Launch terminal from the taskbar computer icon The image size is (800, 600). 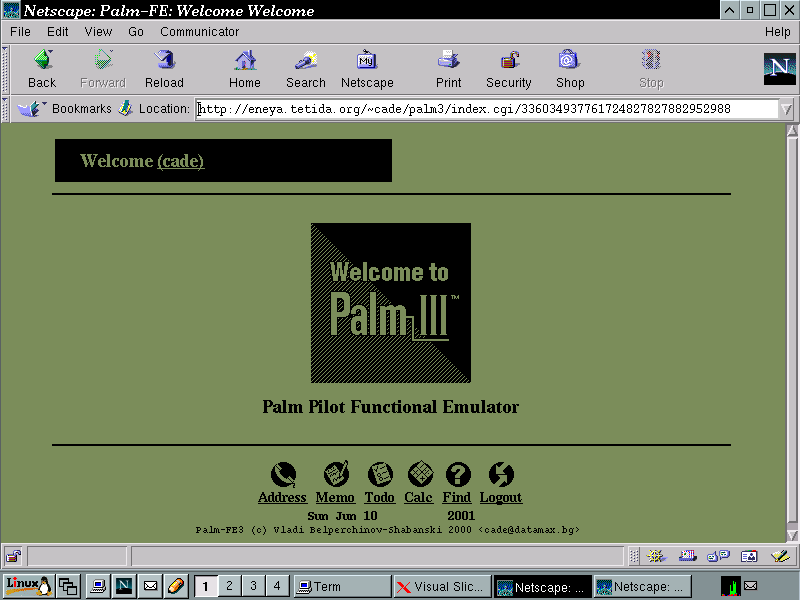pos(98,586)
